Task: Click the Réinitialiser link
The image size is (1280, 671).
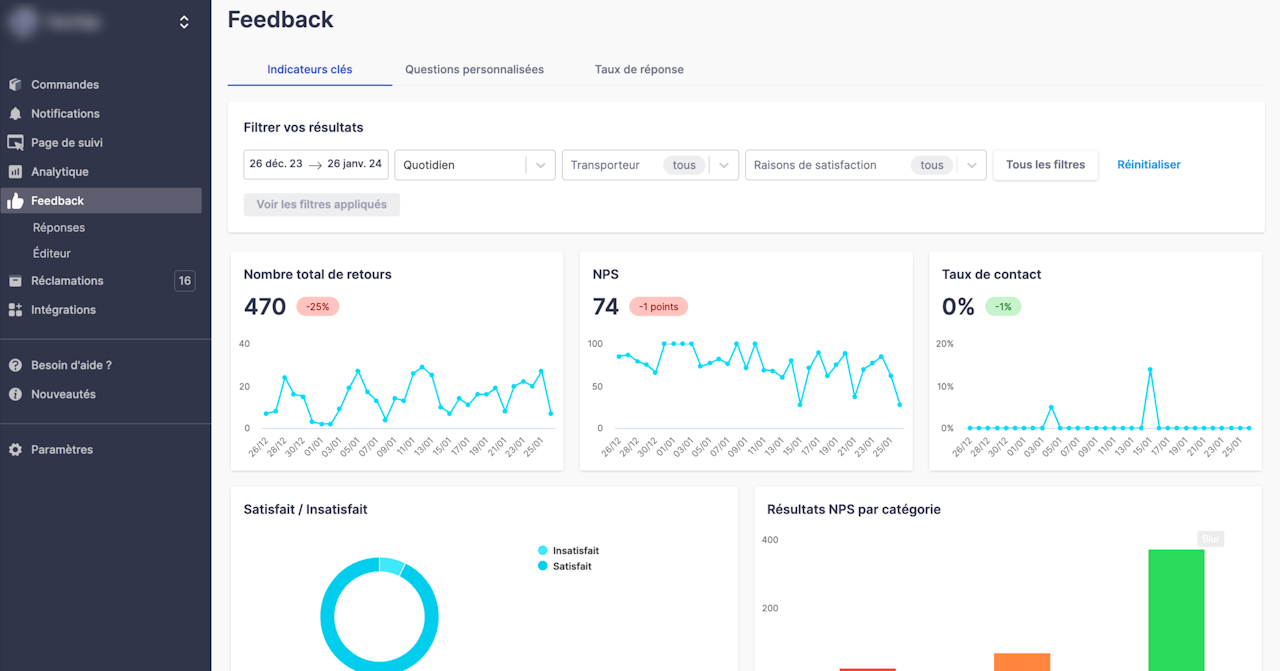Action: point(1149,165)
